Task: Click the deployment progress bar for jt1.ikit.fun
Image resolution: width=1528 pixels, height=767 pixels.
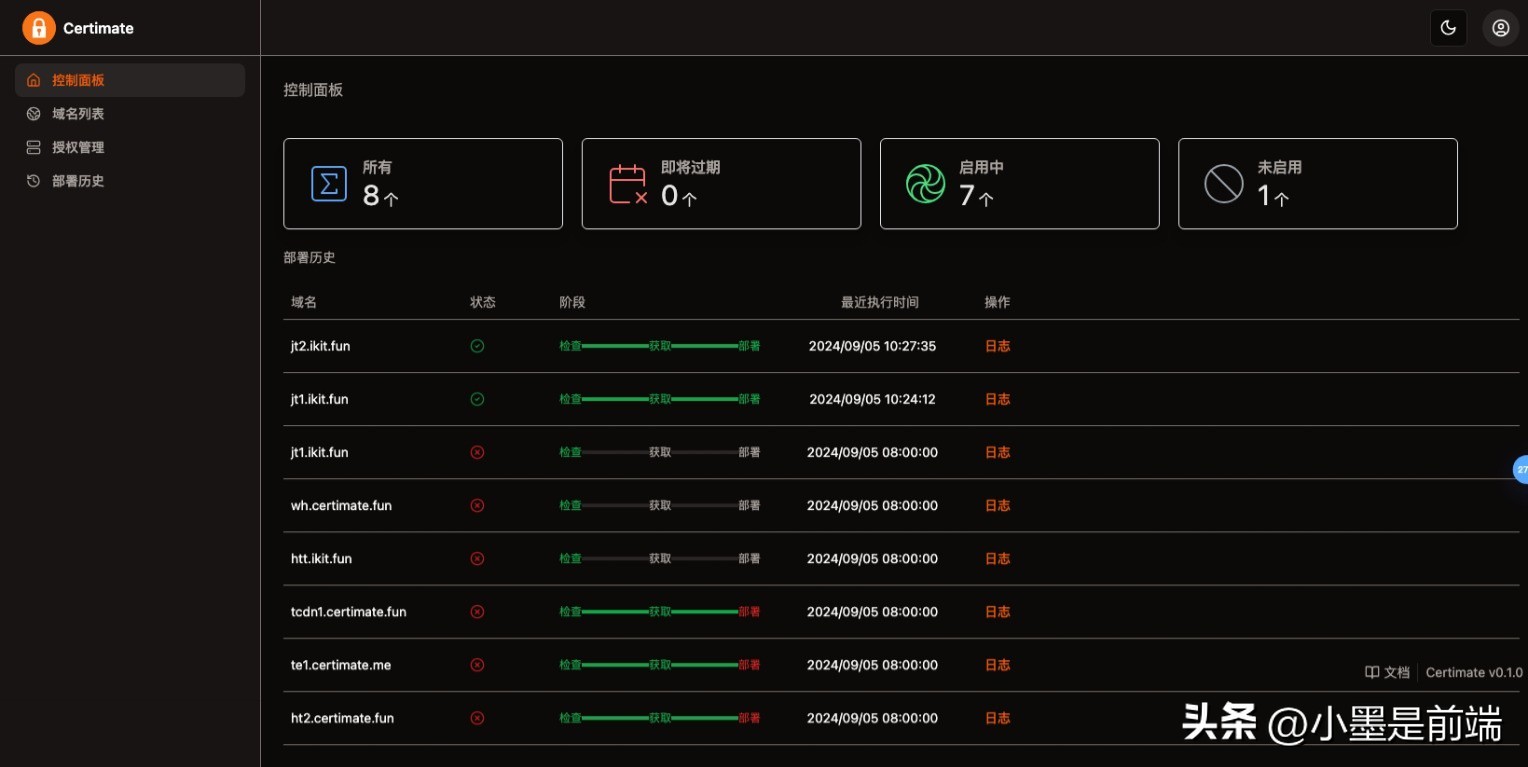Action: [660, 399]
